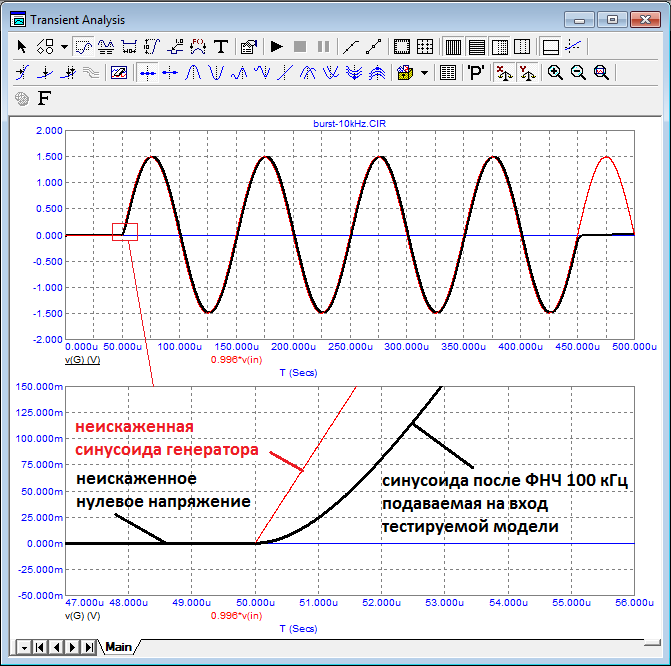Toggle Same X Scales
Viewport: 671px width, 666px height.
point(505,73)
